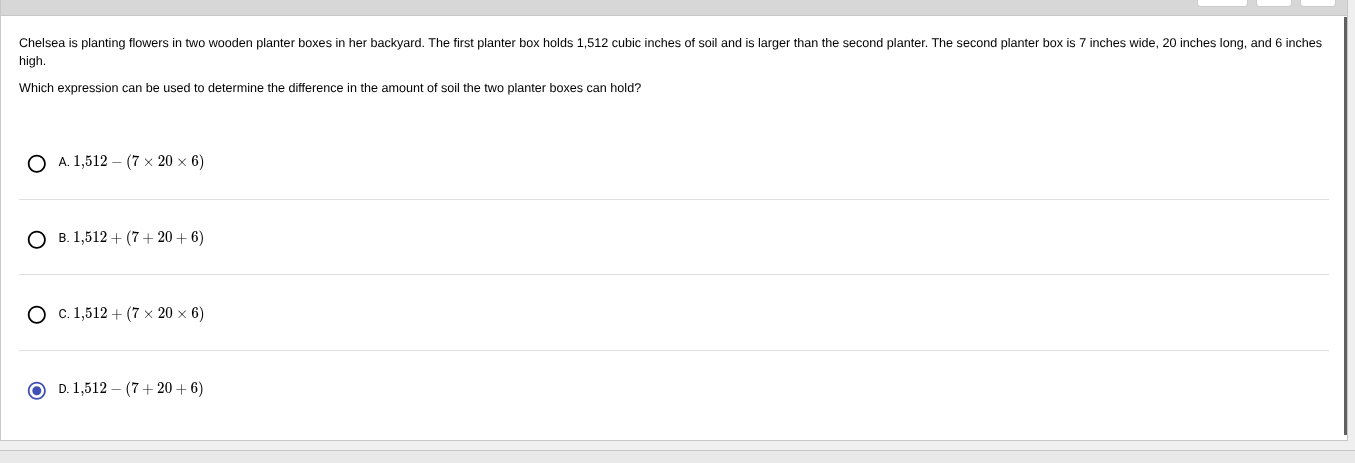The height and width of the screenshot is (463, 1355).
Task: Click the letter label "A."
Action: (x=64, y=163)
